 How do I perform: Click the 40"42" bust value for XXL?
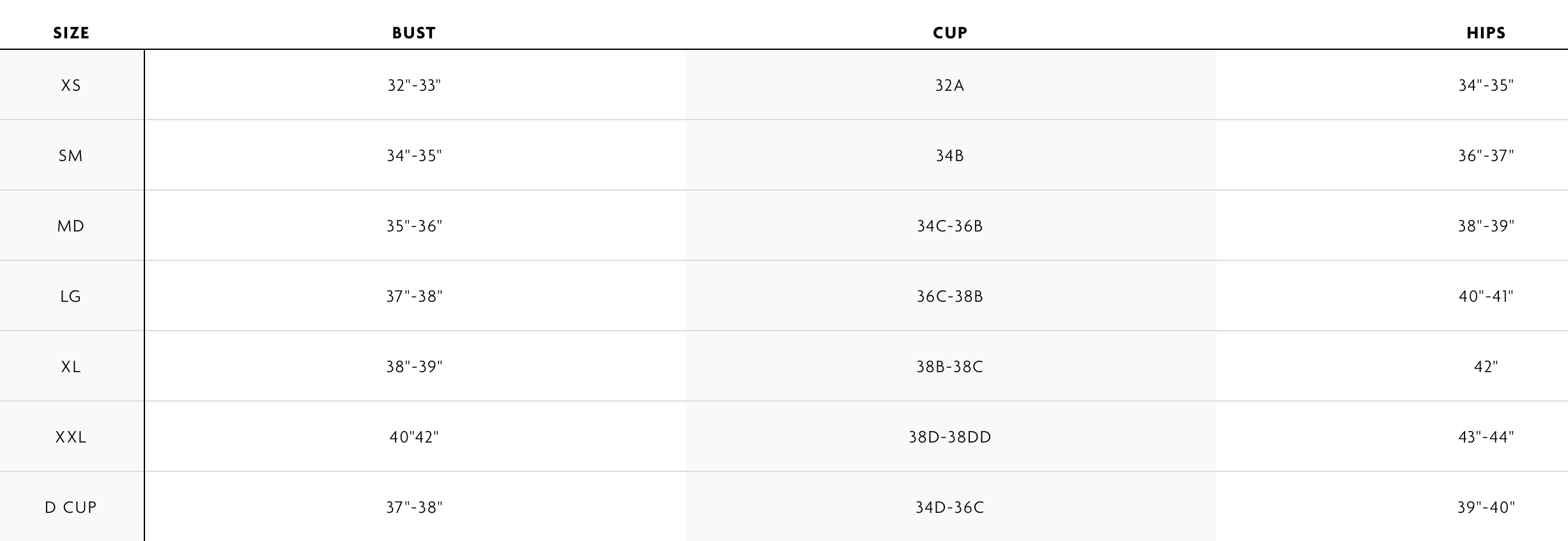[414, 437]
